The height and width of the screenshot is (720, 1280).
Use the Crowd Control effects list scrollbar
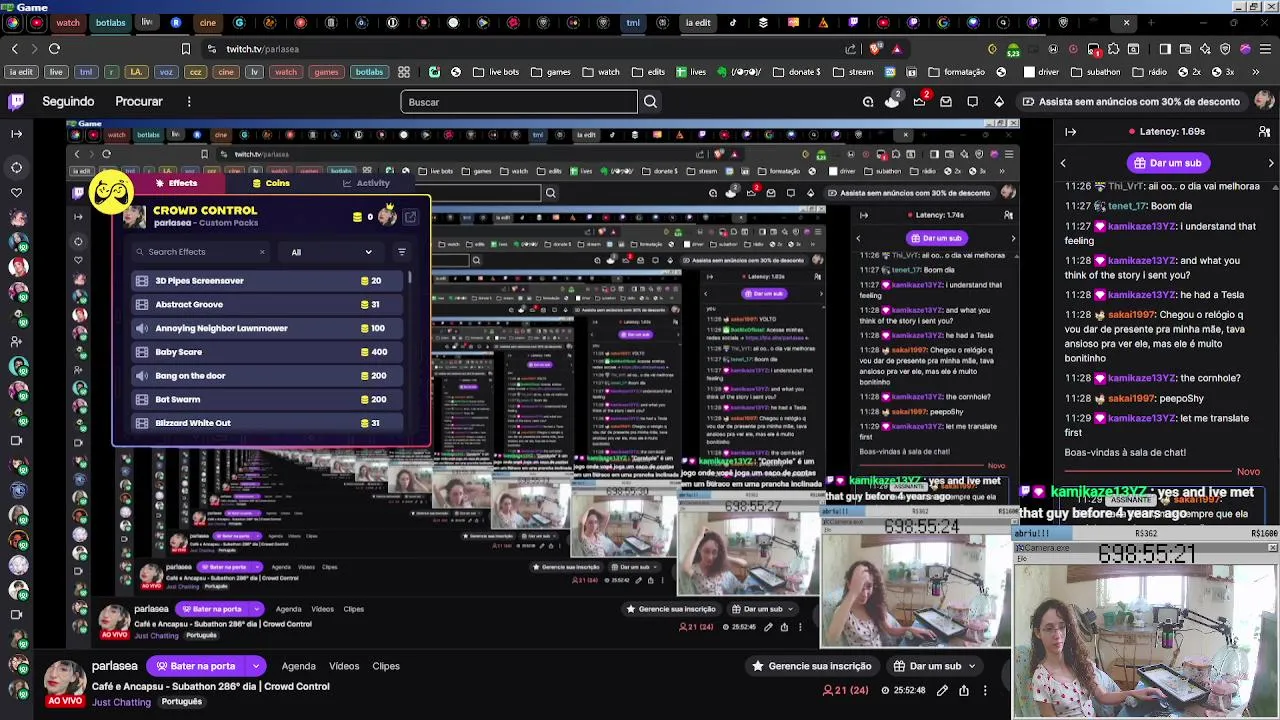409,276
